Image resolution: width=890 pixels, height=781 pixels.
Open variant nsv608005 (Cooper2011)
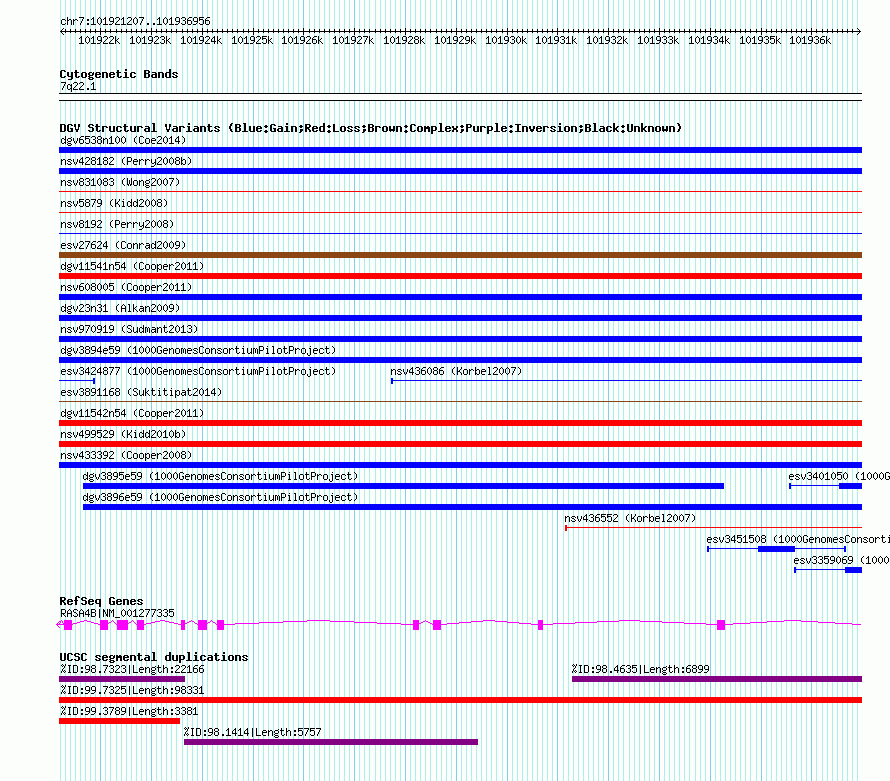pyautogui.click(x=126, y=287)
